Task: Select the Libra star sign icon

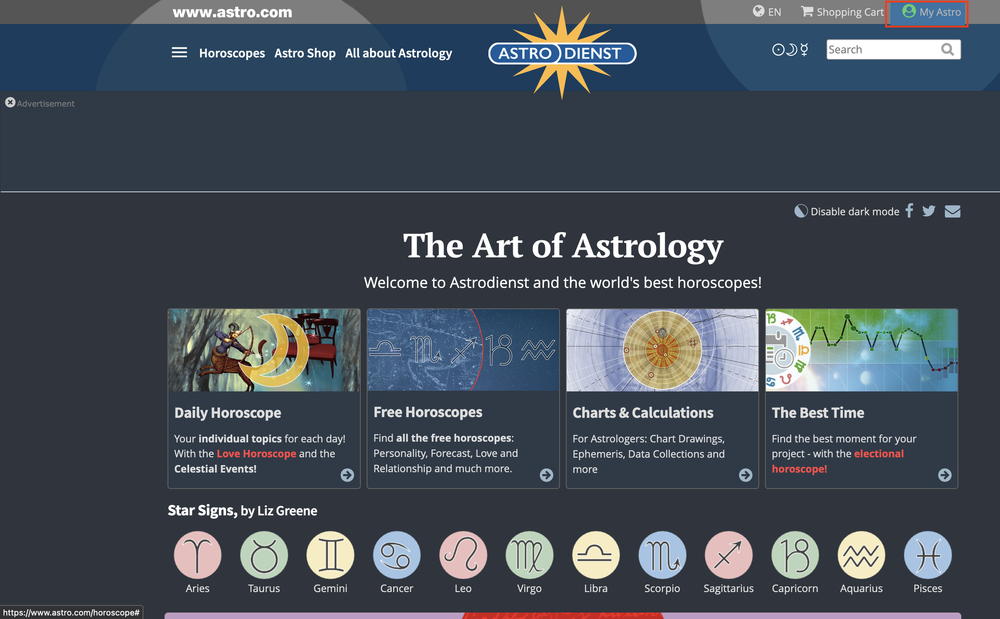Action: (x=596, y=555)
